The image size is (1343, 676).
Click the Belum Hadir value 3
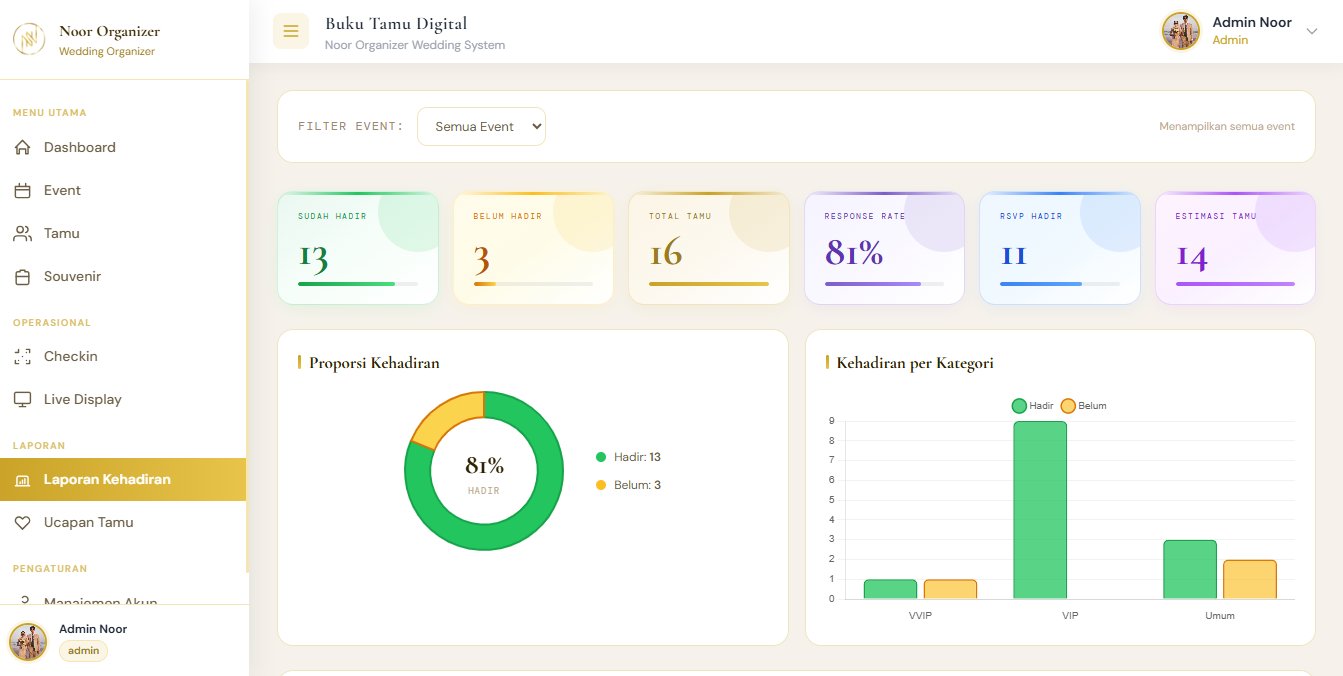(x=482, y=259)
